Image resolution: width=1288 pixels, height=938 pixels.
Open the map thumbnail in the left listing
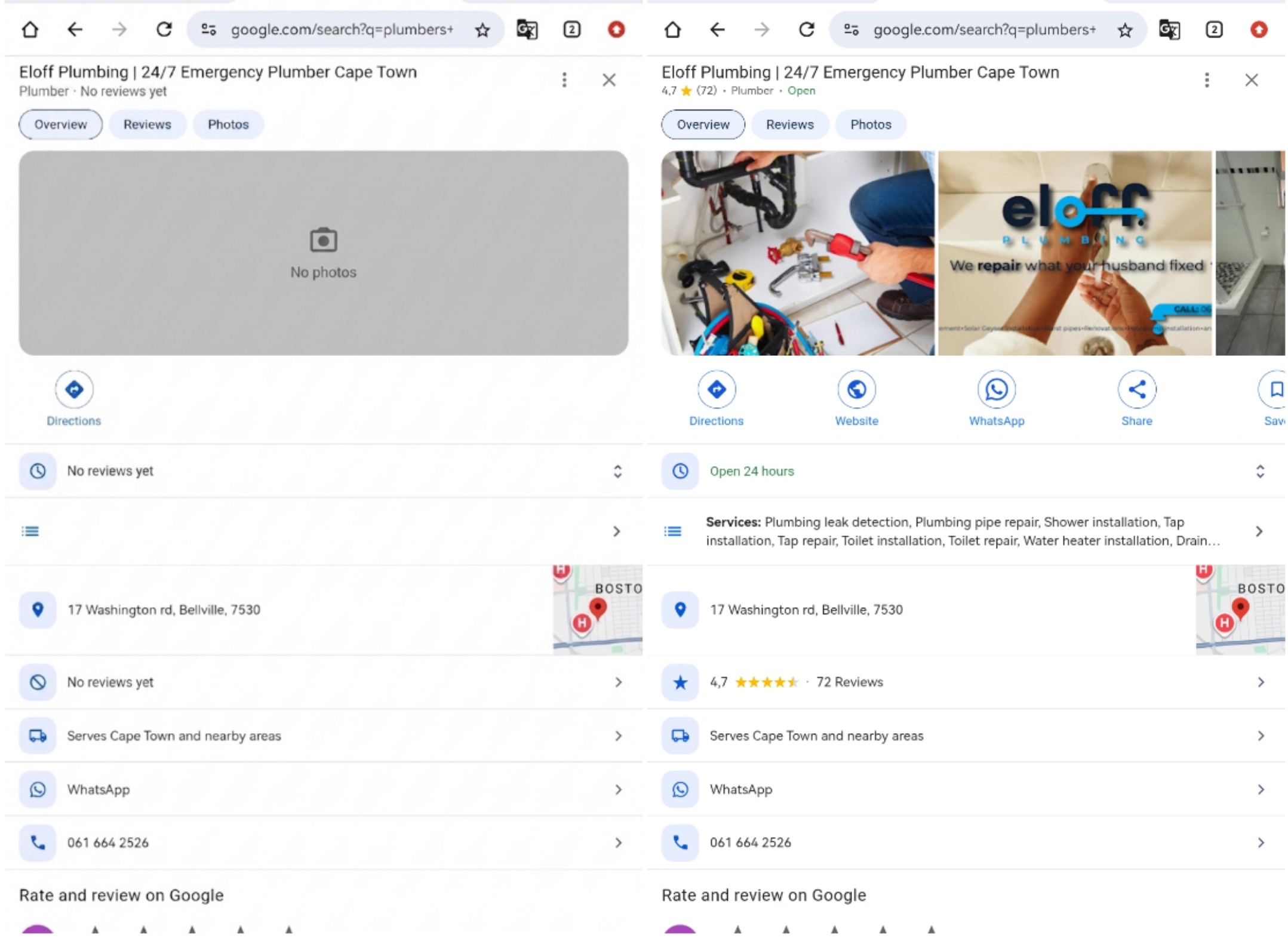click(x=597, y=610)
